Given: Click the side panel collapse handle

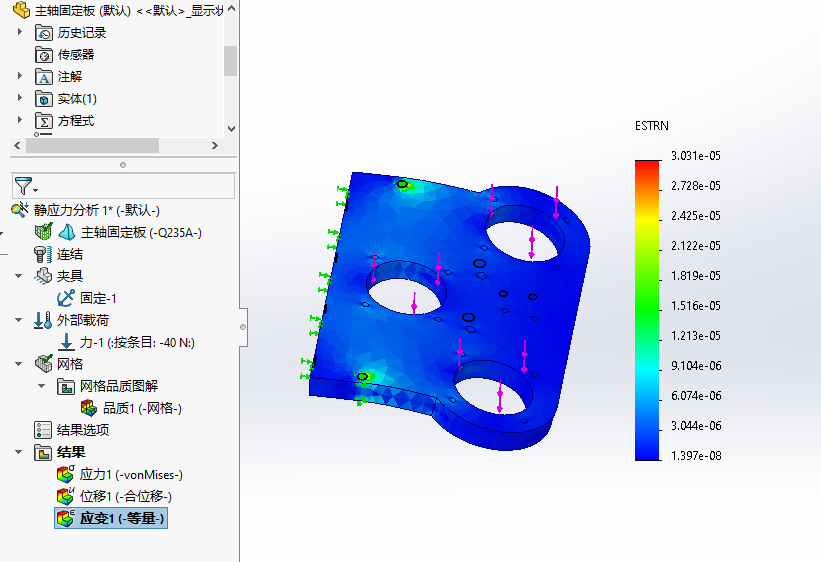Looking at the screenshot, I should 243,327.
